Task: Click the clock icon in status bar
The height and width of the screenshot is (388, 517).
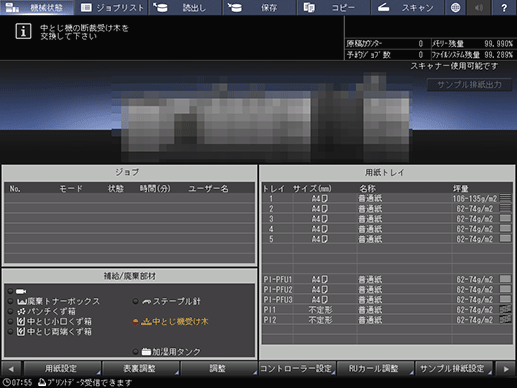Action: click(6, 382)
